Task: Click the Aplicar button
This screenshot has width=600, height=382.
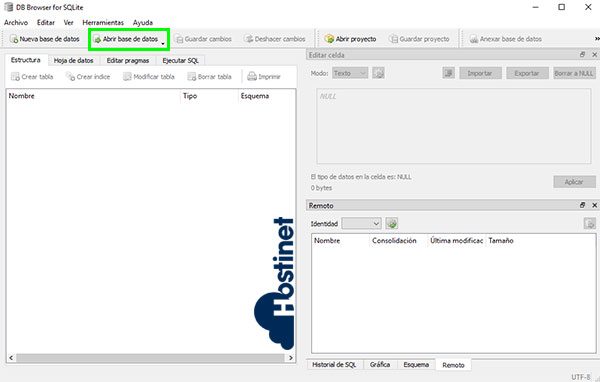Action: [574, 182]
